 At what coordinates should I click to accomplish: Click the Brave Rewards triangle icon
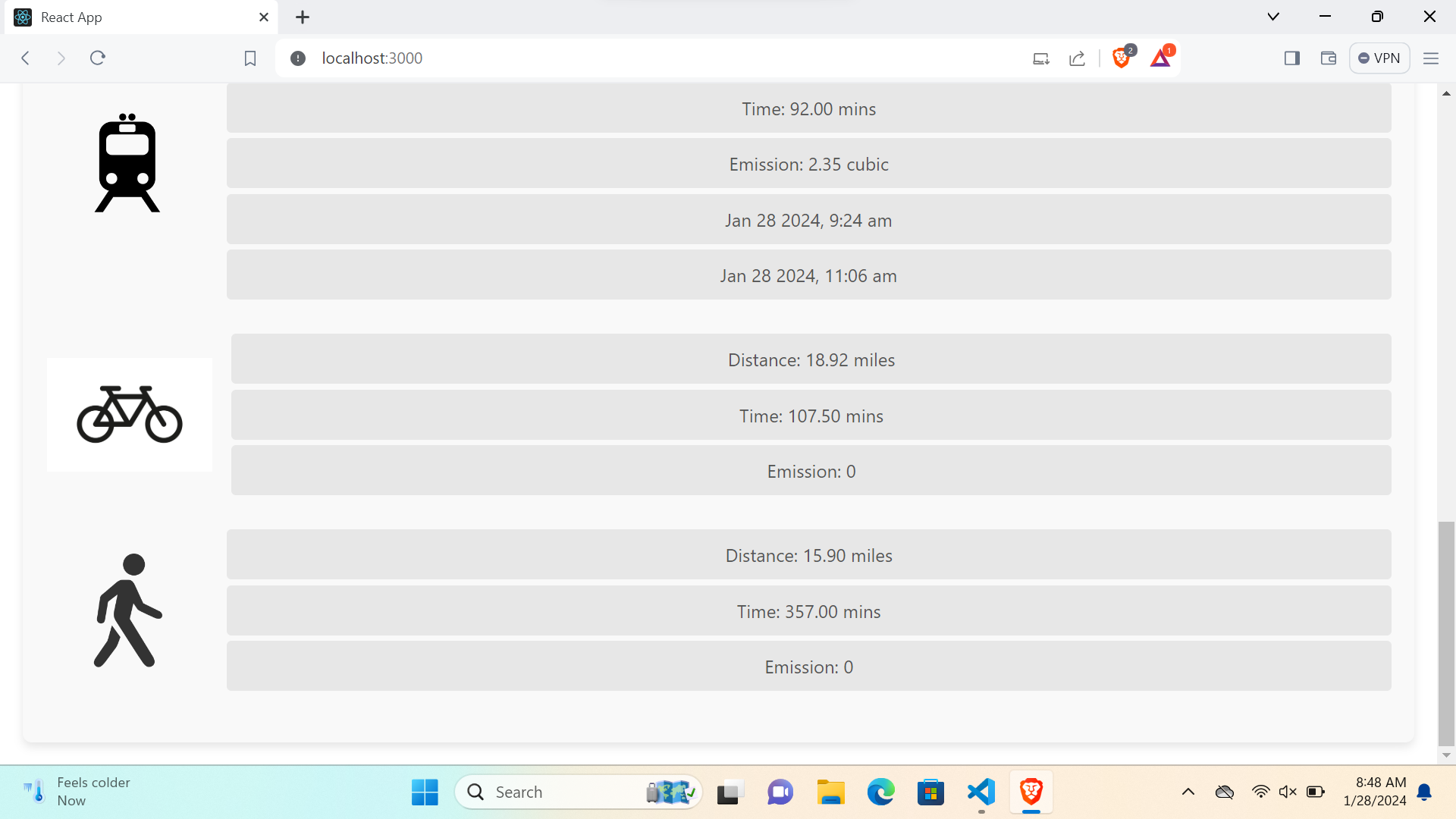(x=1160, y=58)
